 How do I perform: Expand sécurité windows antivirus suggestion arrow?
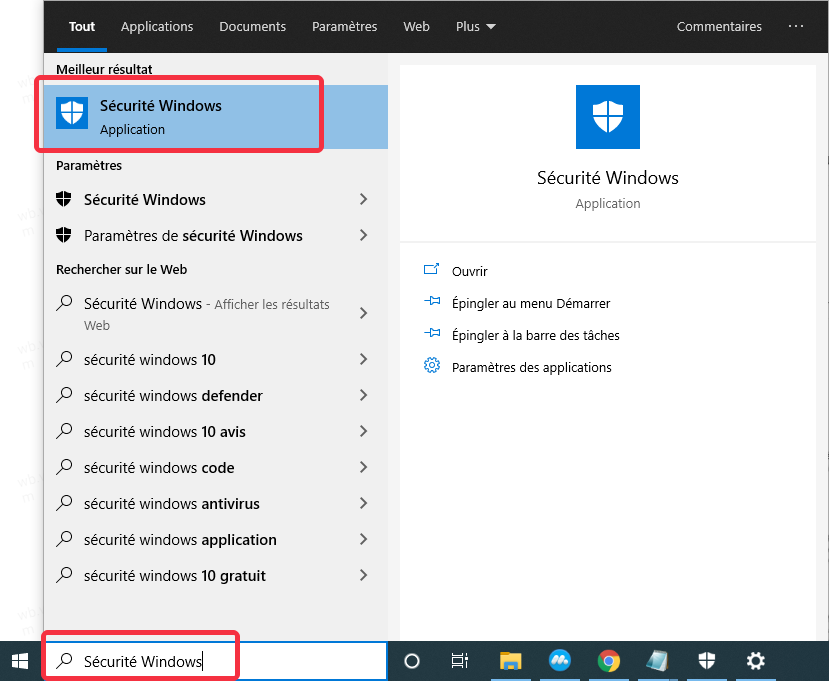pyautogui.click(x=363, y=504)
